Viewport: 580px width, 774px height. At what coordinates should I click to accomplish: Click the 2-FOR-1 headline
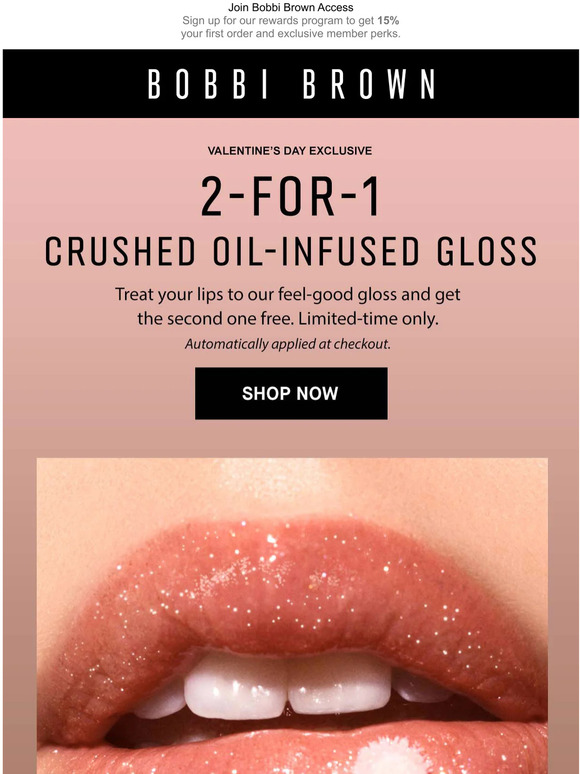290,196
